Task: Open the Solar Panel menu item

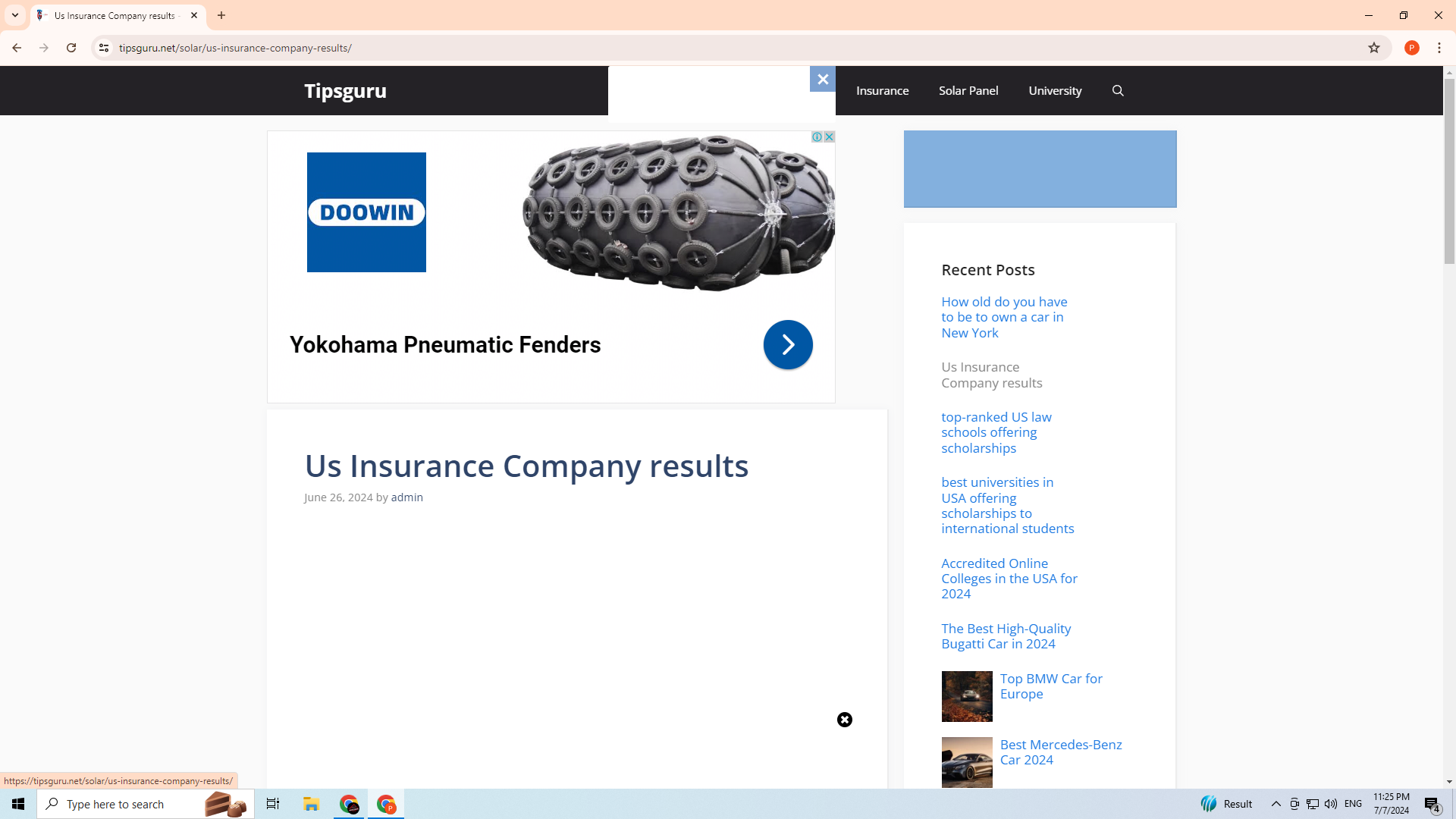Action: [x=968, y=91]
